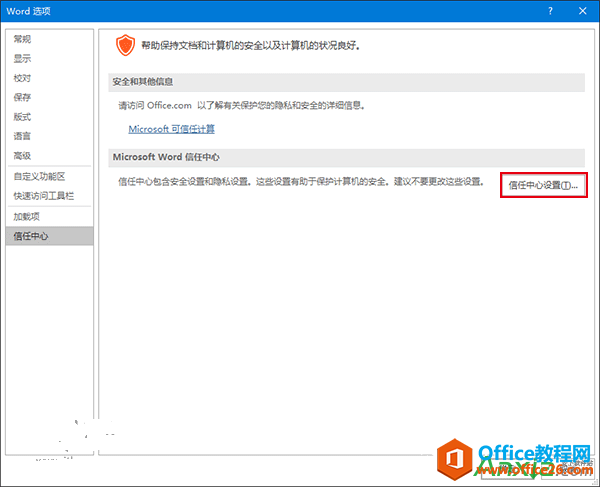This screenshot has width=600, height=487.
Task: Open the Microsoft 可信任计算 link
Action: pyautogui.click(x=171, y=129)
